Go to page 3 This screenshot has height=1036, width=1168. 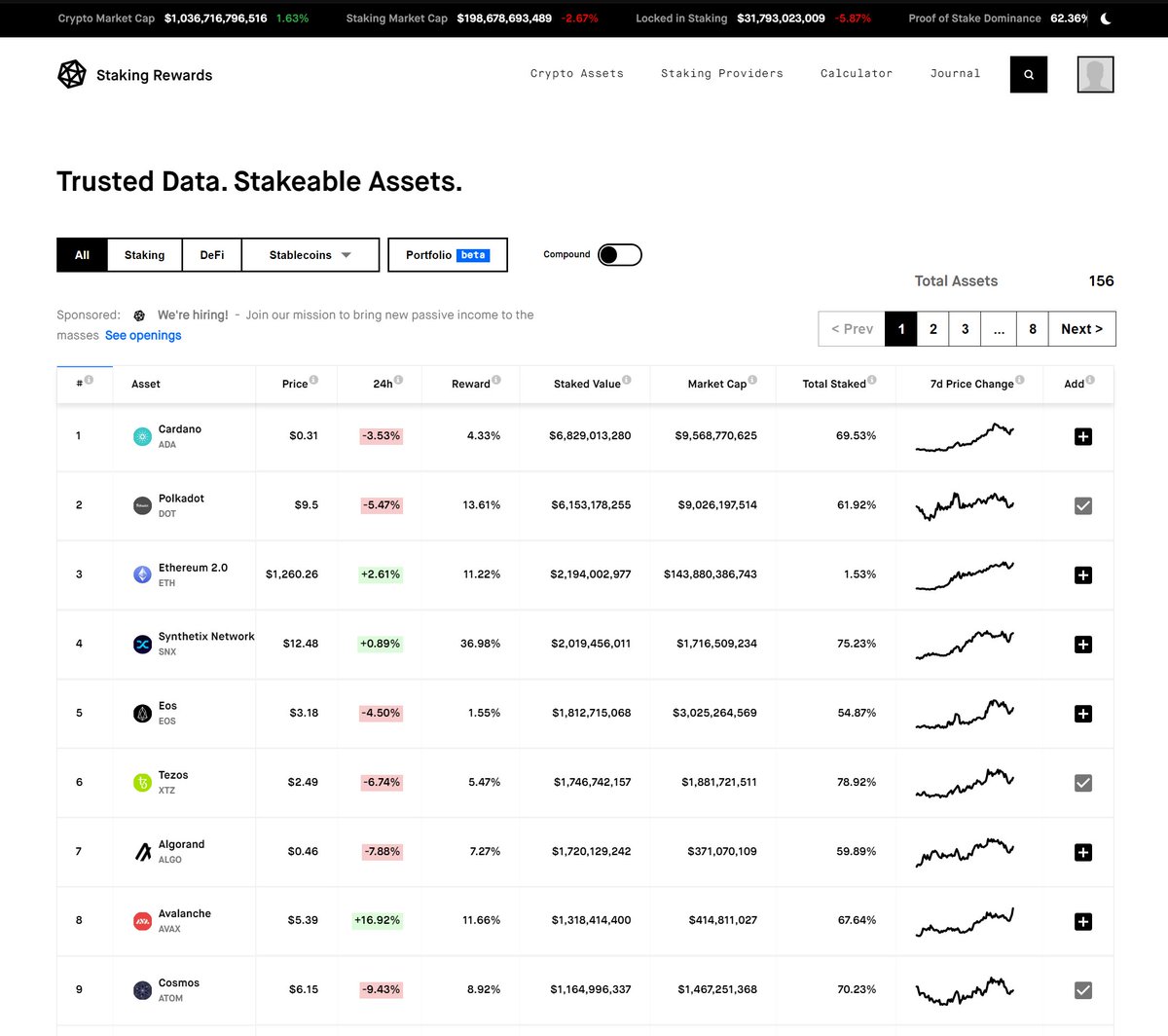coord(966,329)
